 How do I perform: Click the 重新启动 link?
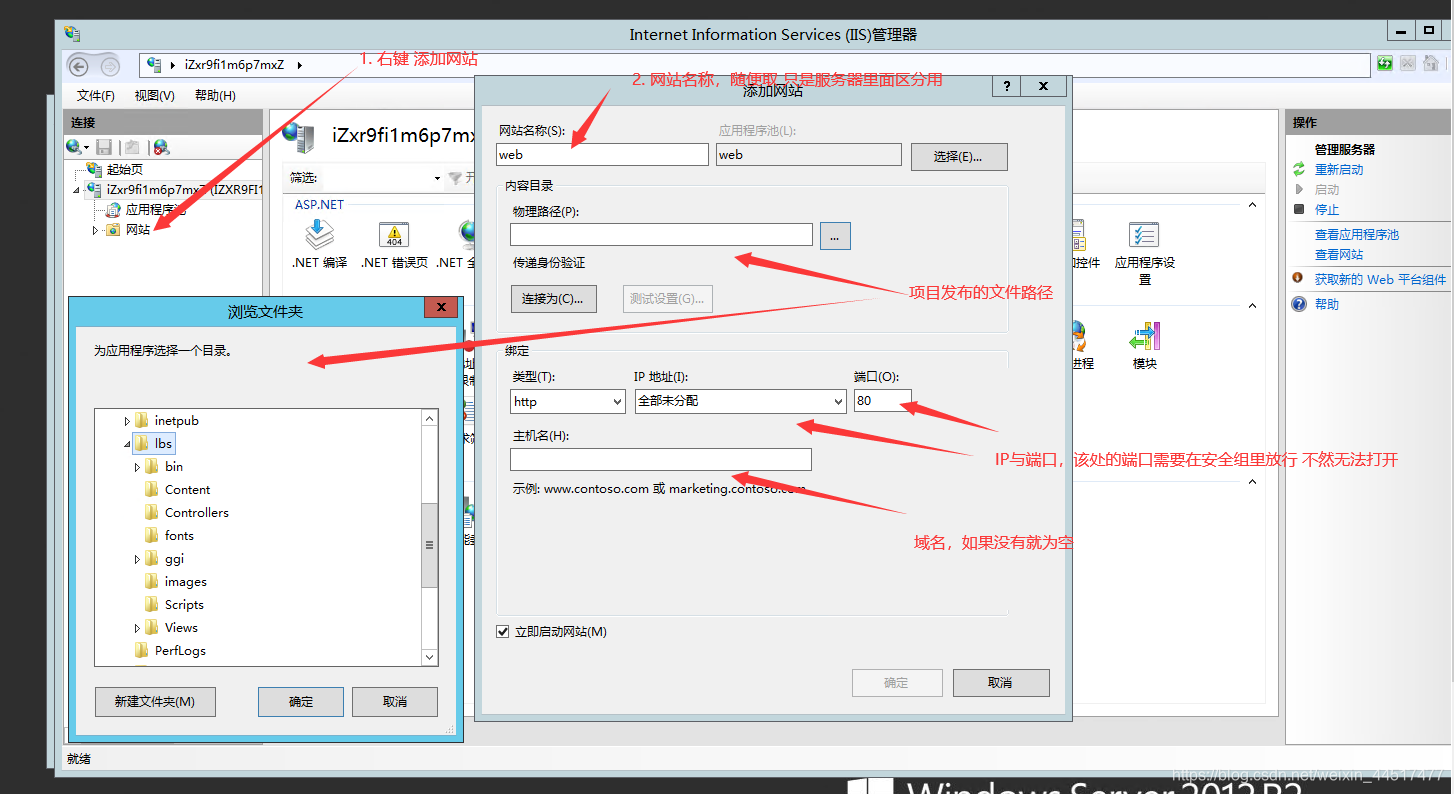click(1339, 170)
